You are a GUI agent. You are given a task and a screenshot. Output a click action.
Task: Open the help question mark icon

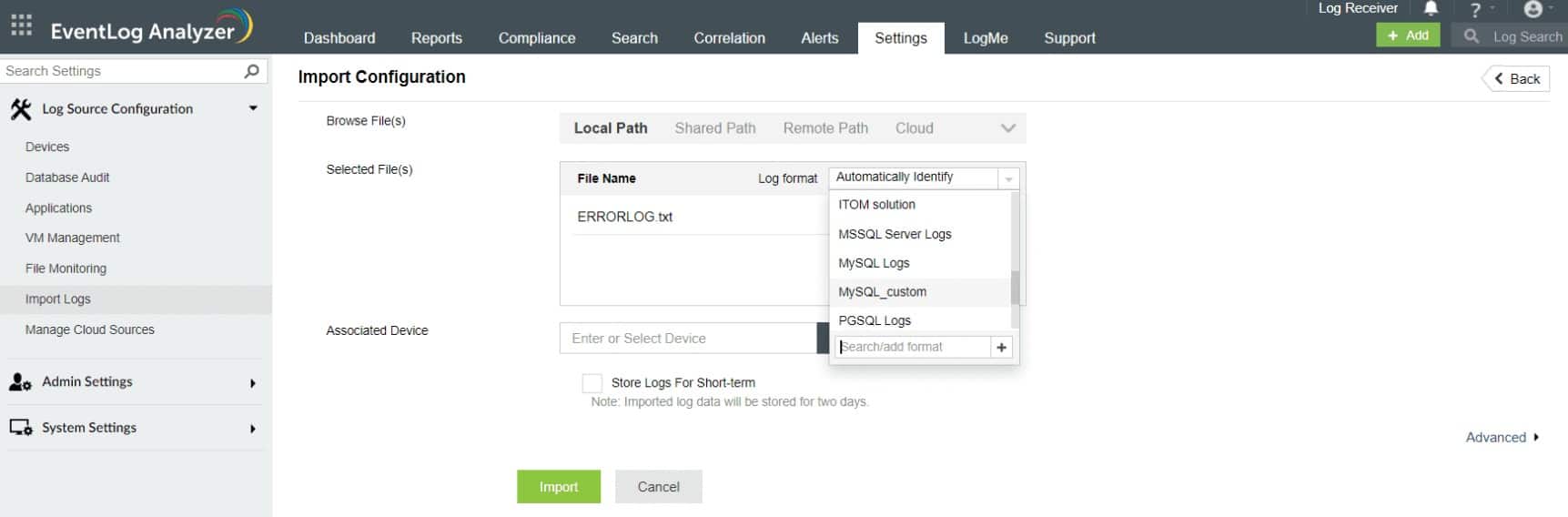pos(1475,10)
